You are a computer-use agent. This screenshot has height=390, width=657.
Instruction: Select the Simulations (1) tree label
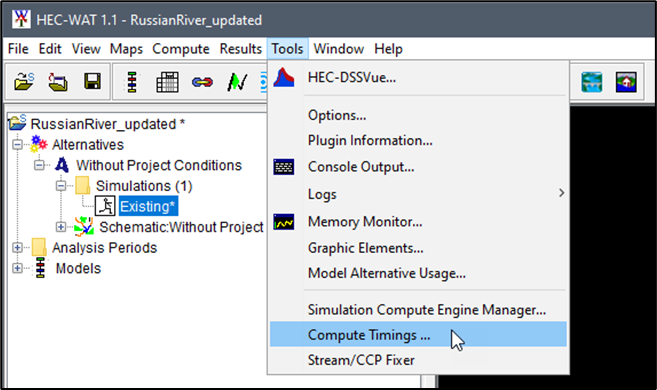pyautogui.click(x=144, y=186)
